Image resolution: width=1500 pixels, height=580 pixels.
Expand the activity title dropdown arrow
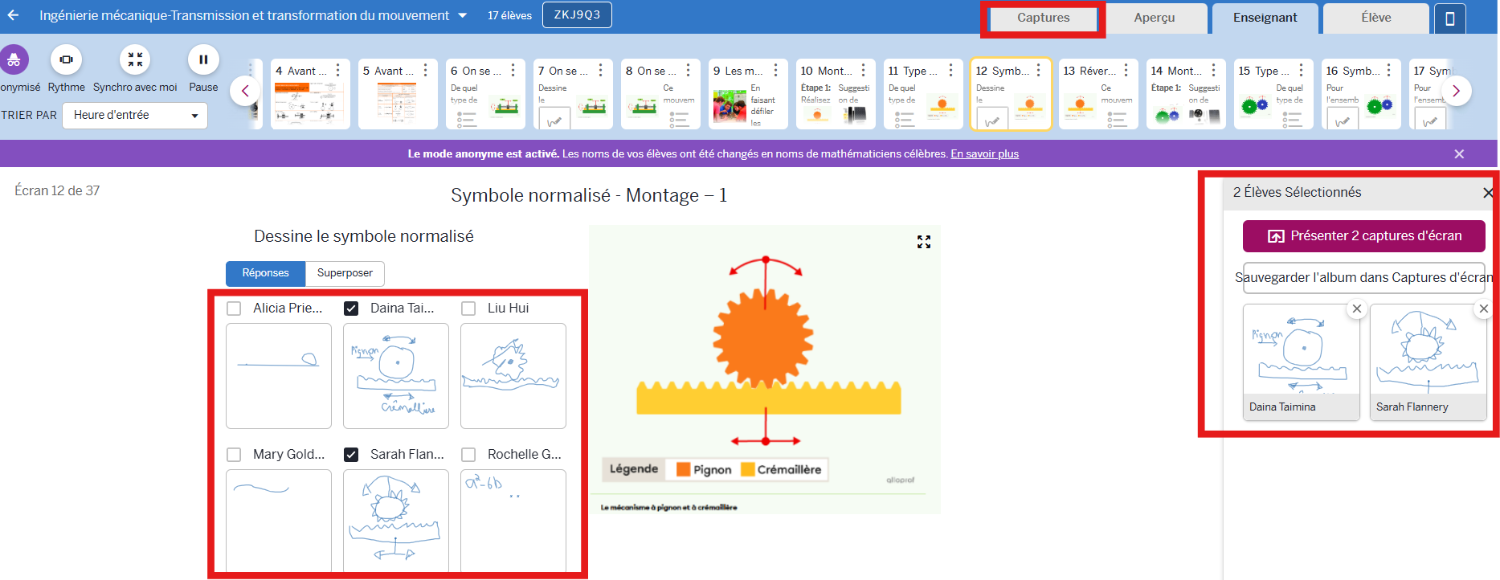pos(462,16)
